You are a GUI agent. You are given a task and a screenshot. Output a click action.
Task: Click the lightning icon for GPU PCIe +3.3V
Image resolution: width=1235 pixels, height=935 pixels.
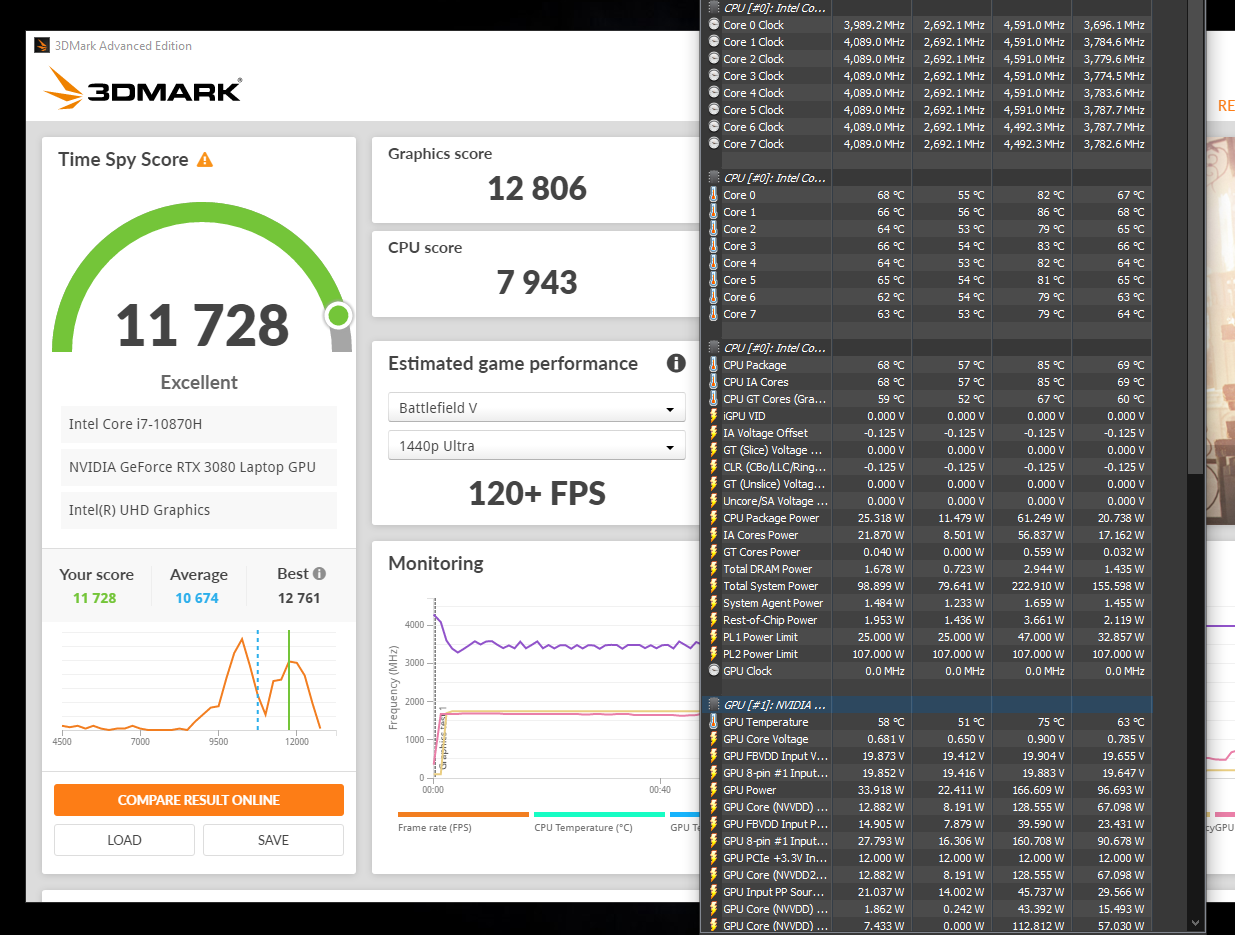pos(713,858)
